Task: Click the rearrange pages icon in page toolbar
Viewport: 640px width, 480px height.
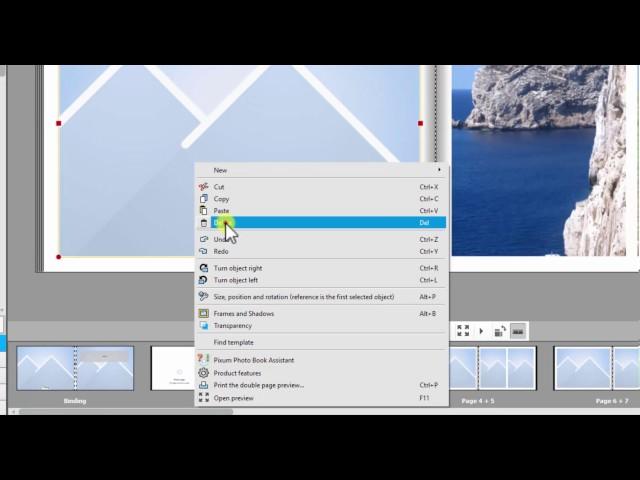Action: pyautogui.click(x=500, y=331)
